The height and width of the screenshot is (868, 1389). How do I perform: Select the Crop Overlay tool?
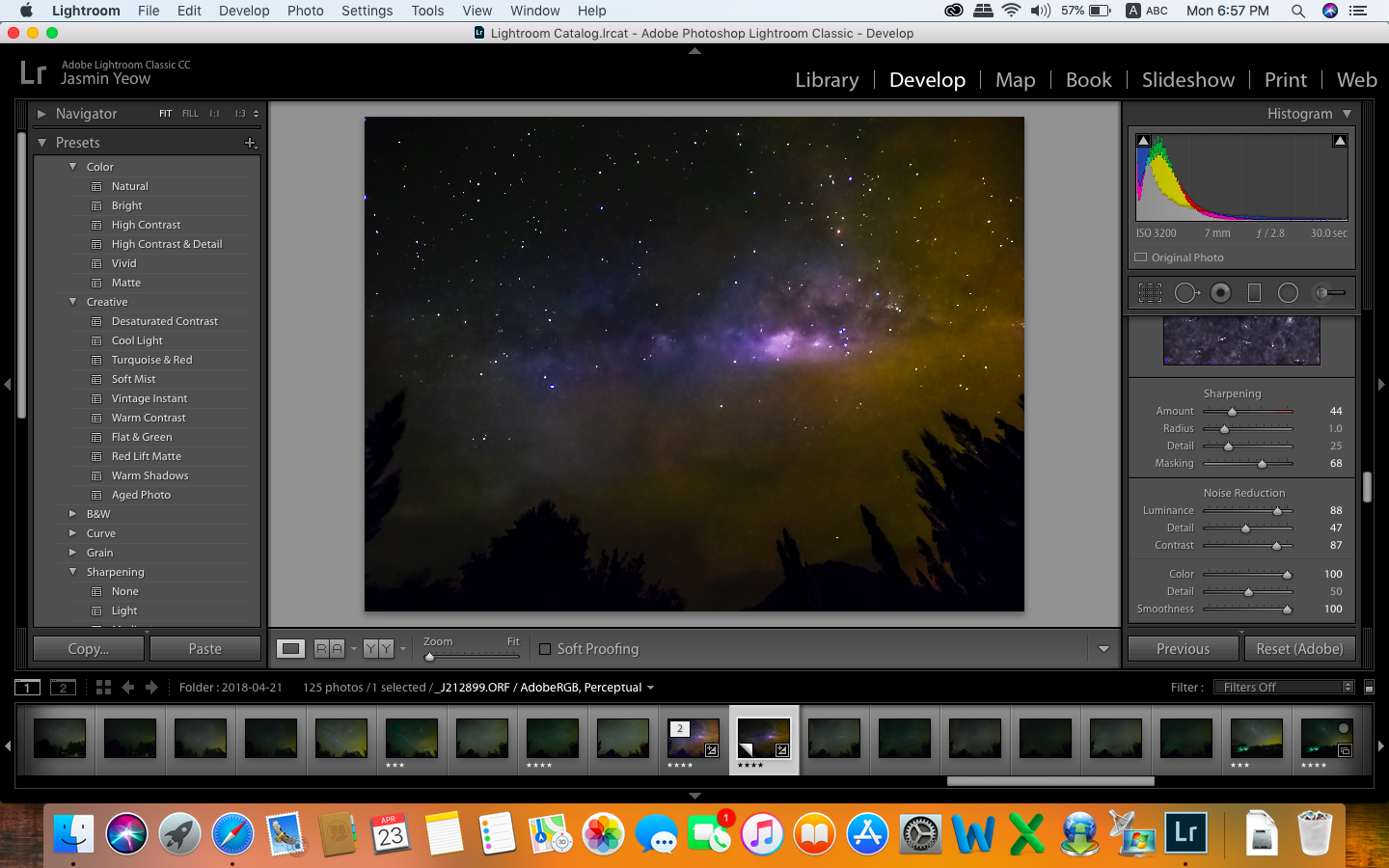click(1150, 293)
